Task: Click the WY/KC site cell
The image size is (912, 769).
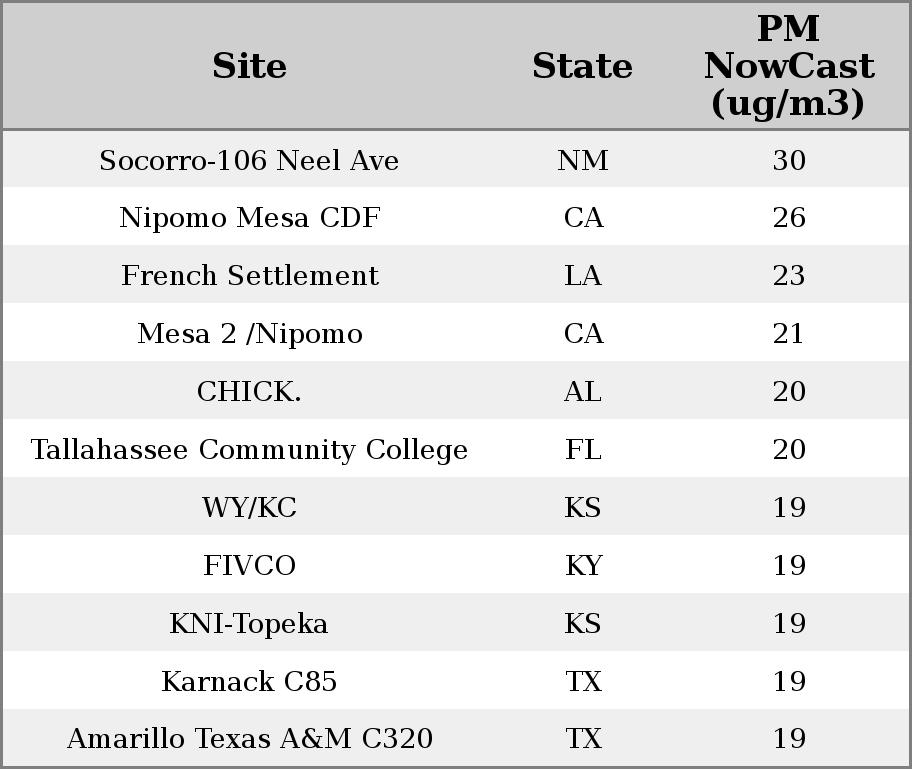Action: [x=249, y=508]
